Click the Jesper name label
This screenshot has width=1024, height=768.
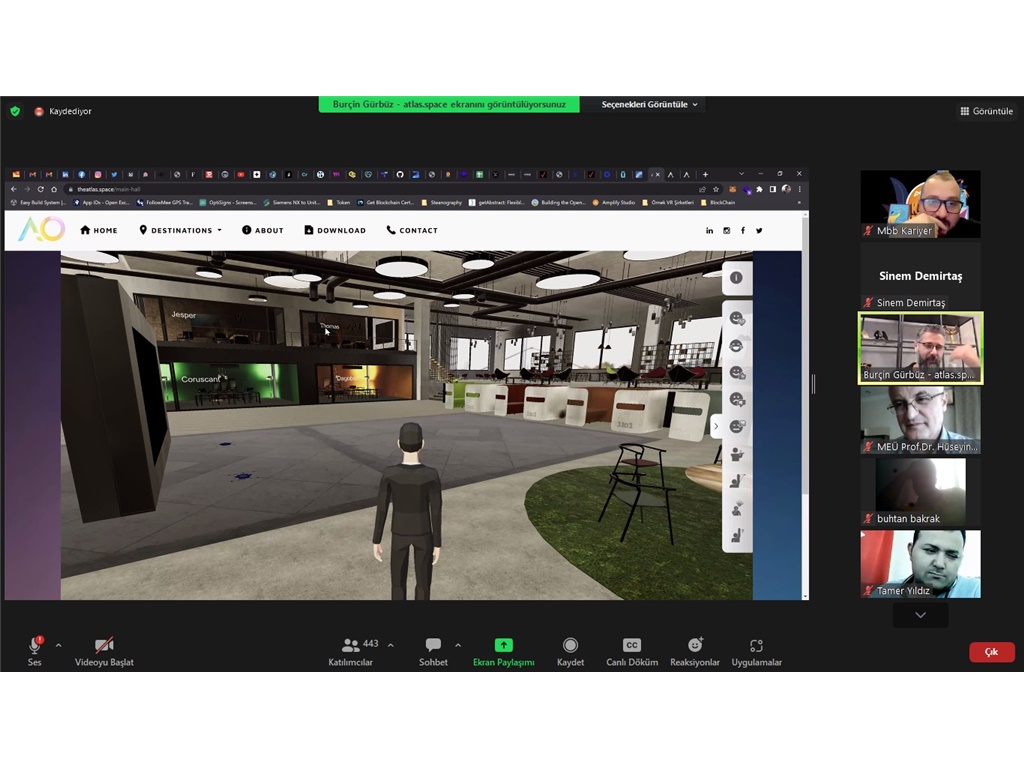(184, 315)
